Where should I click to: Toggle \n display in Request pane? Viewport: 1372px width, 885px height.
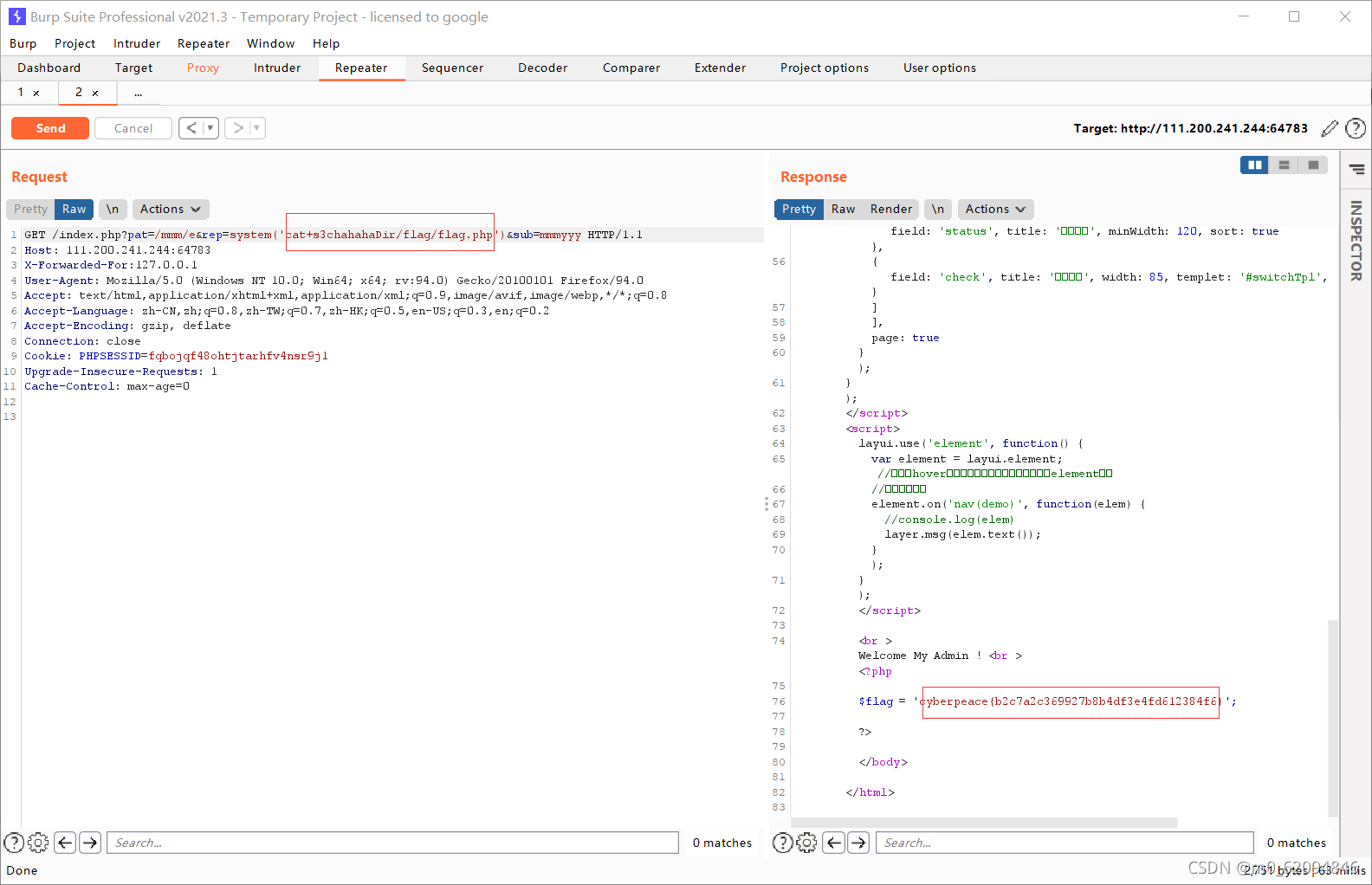coord(113,209)
